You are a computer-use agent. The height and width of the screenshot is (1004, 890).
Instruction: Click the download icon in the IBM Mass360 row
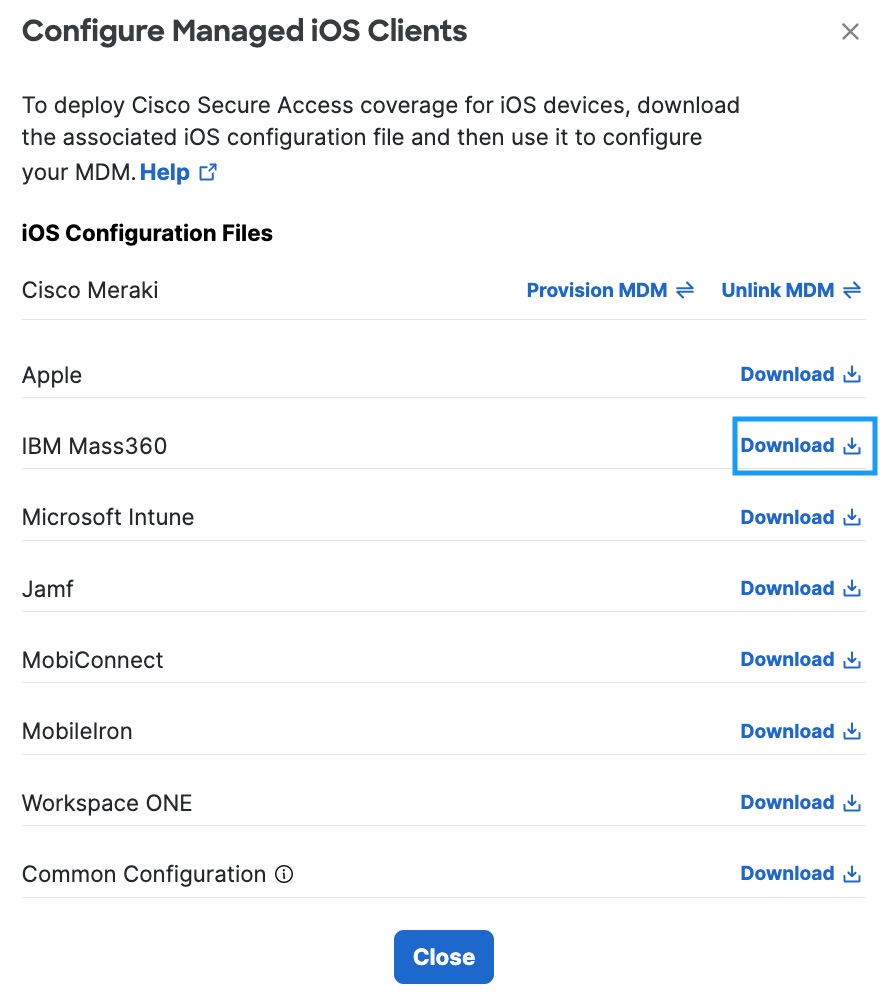852,446
